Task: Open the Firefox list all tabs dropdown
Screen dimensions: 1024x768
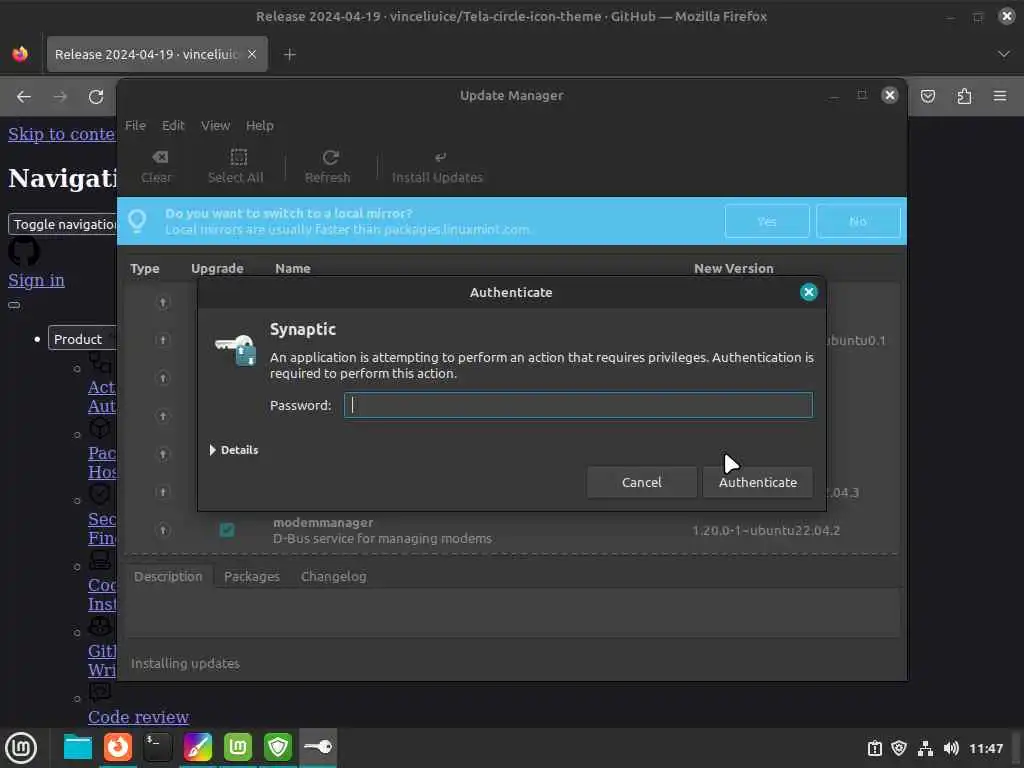Action: point(1004,54)
